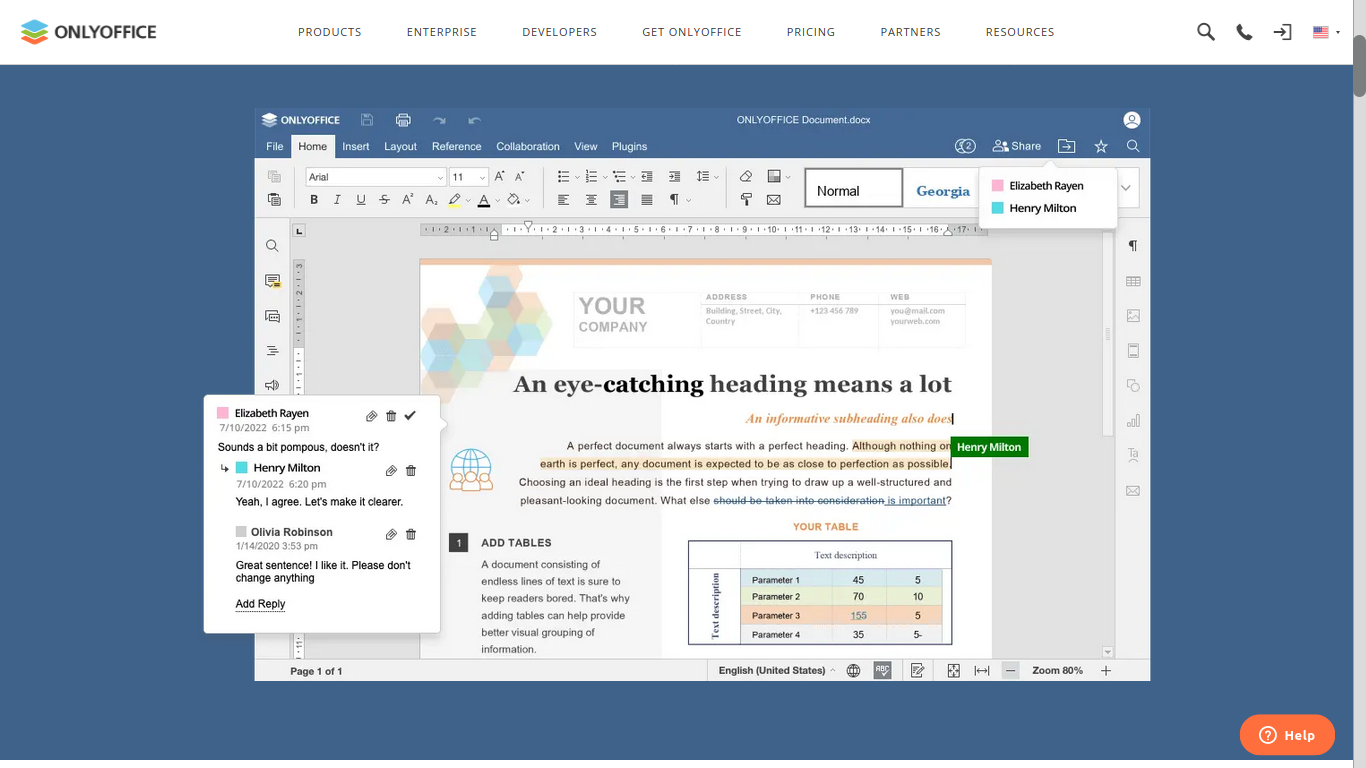Click the Redo arrow in the editor header
Screen dimensions: 1366x768
(439, 120)
